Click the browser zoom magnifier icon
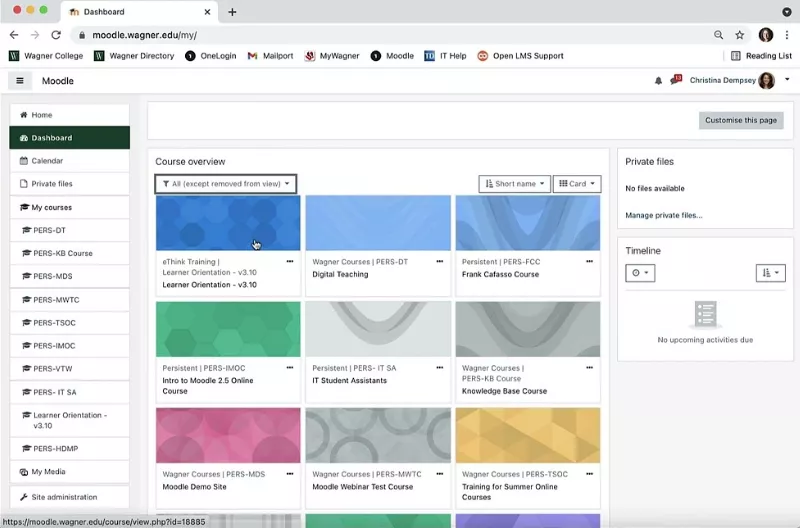This screenshot has width=800, height=528. click(718, 35)
